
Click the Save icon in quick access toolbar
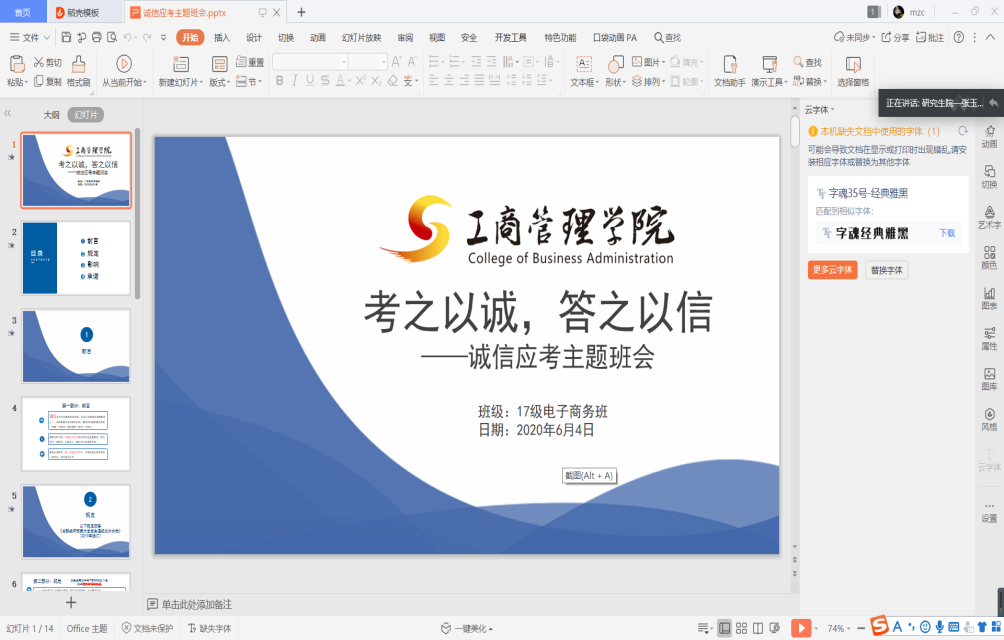coord(66,37)
